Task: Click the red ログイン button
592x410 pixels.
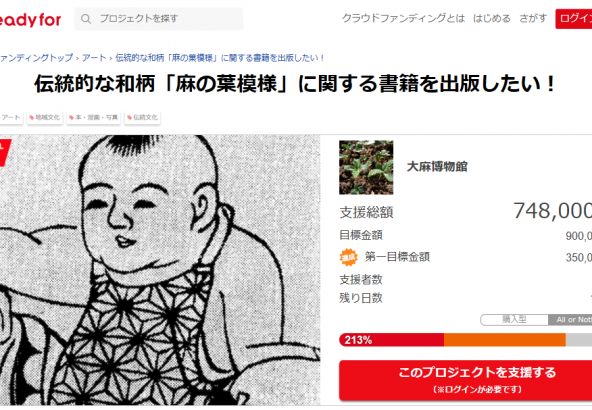Action: (574, 18)
